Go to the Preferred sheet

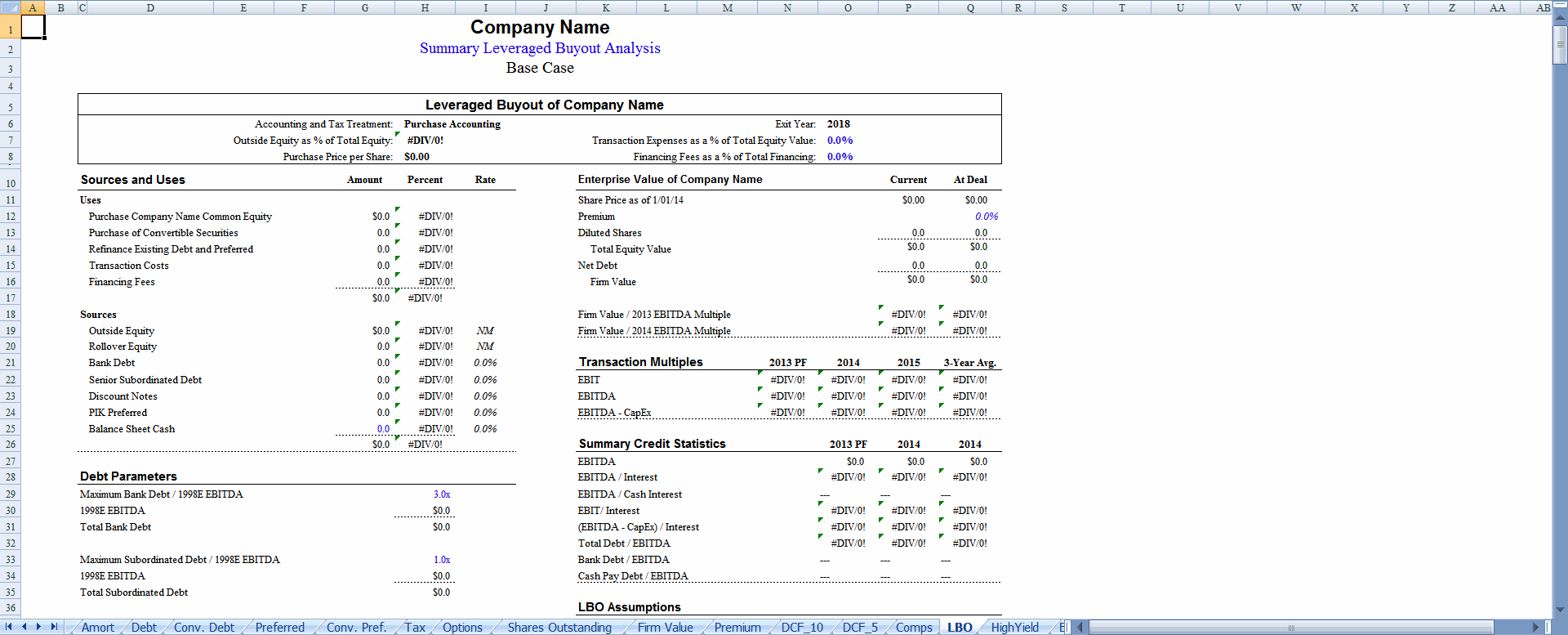[279, 628]
